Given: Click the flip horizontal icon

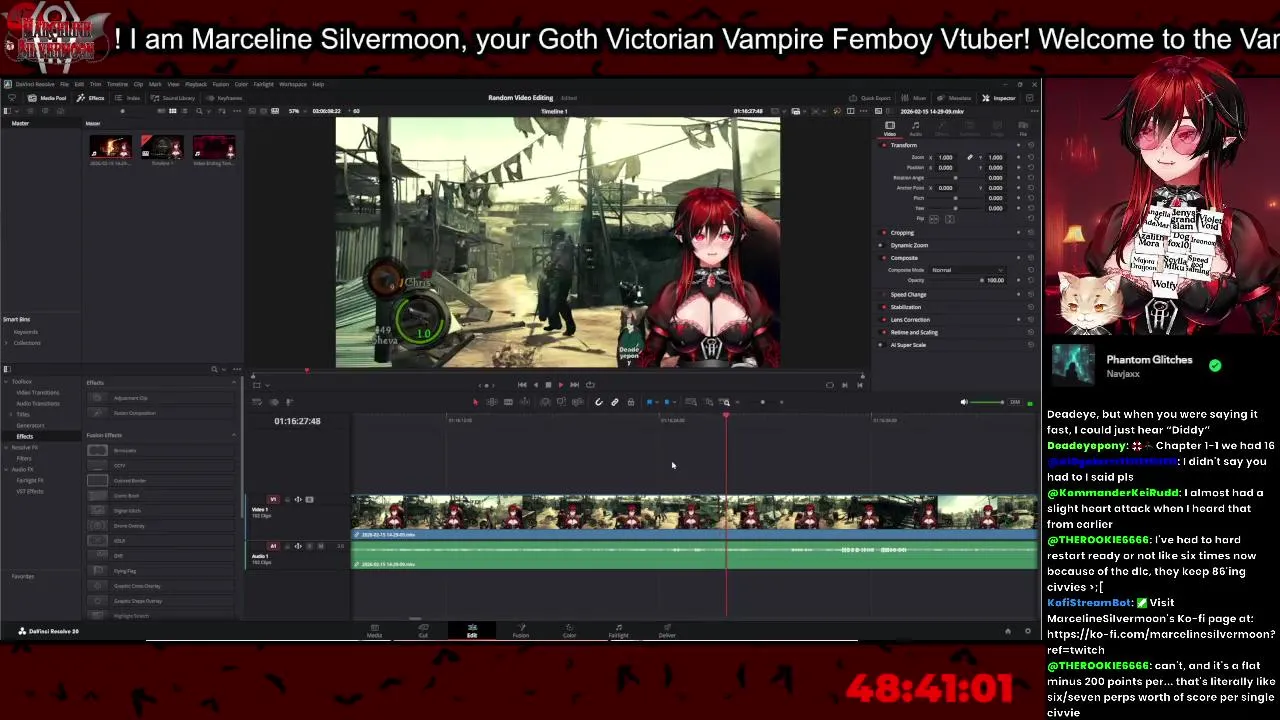Looking at the screenshot, I should tap(933, 219).
